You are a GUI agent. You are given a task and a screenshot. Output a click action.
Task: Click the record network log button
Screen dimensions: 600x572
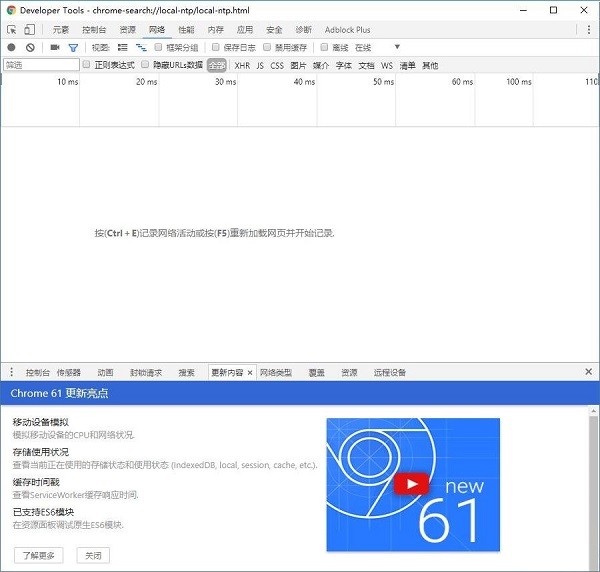coord(11,47)
